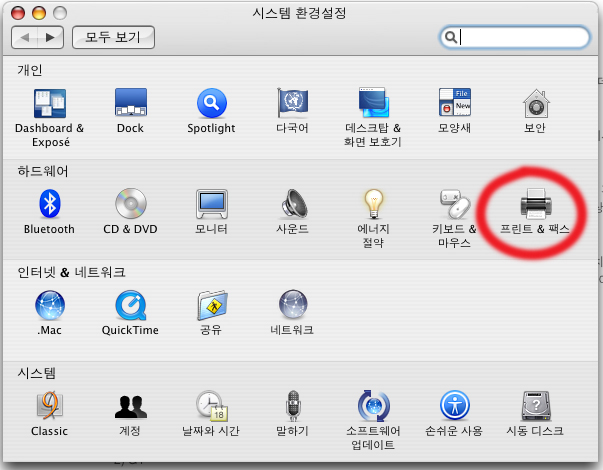603x470 pixels.
Task: Open CD & DVD preferences
Action: [x=130, y=205]
